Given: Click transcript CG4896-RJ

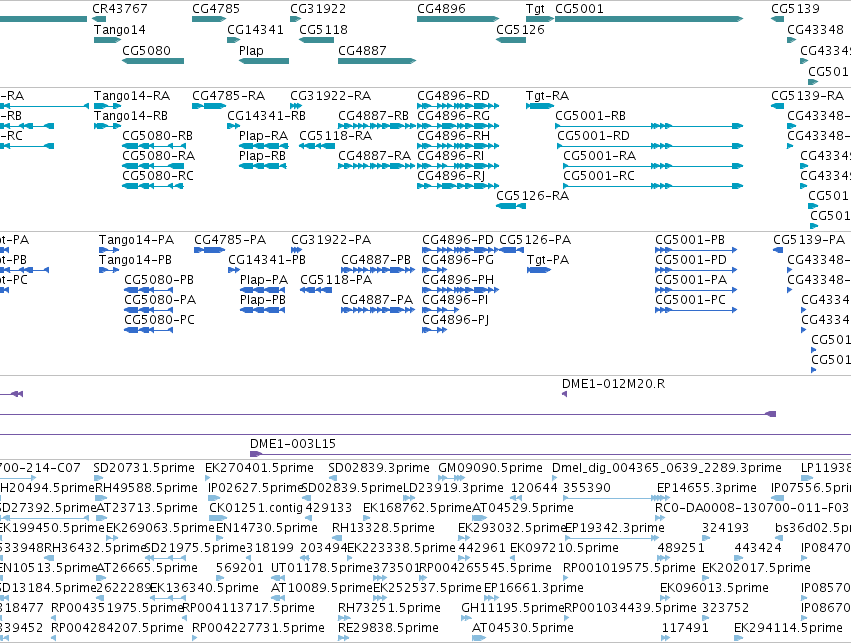Looking at the screenshot, I should coord(458,186).
